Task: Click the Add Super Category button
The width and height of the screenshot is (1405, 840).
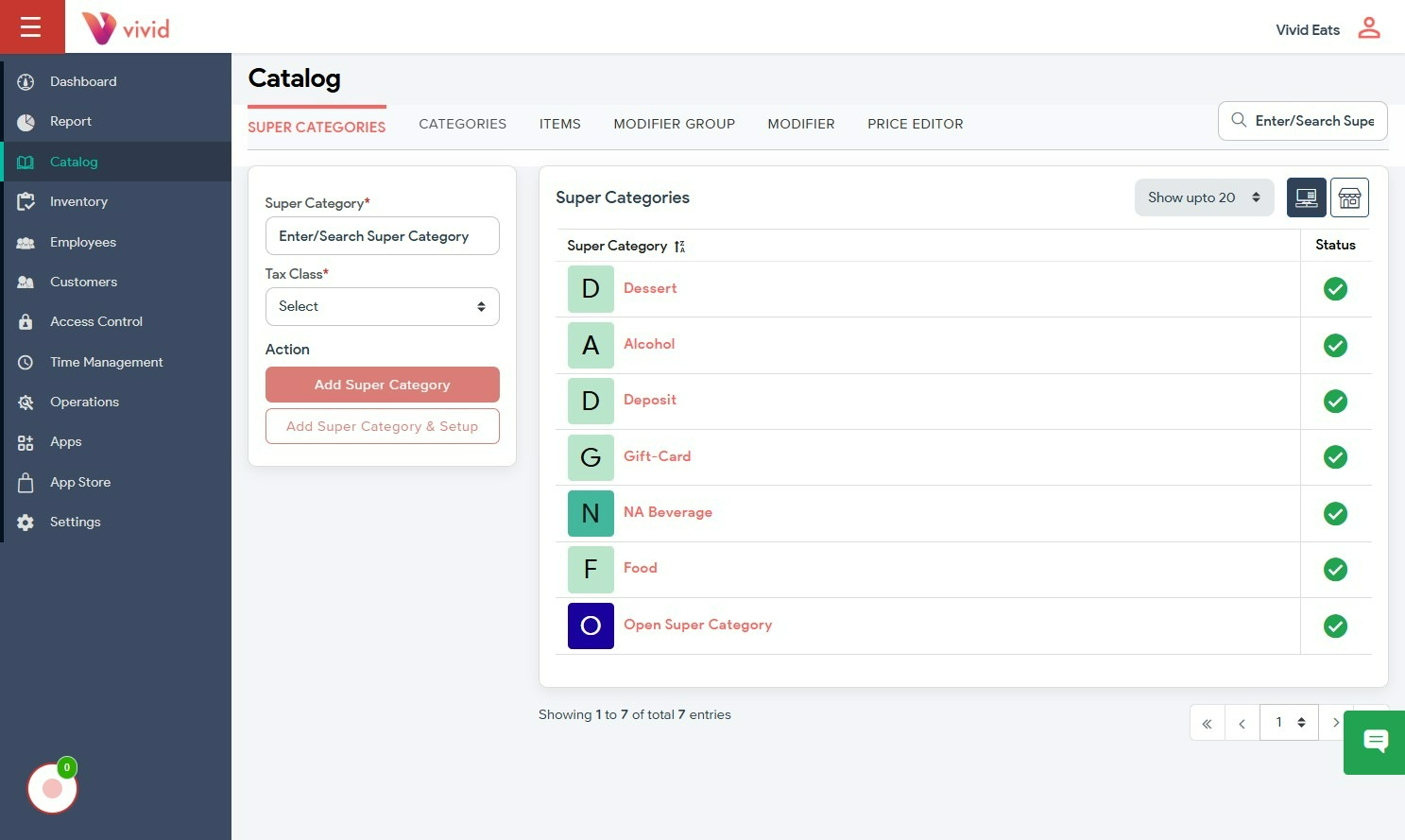Action: [x=382, y=385]
